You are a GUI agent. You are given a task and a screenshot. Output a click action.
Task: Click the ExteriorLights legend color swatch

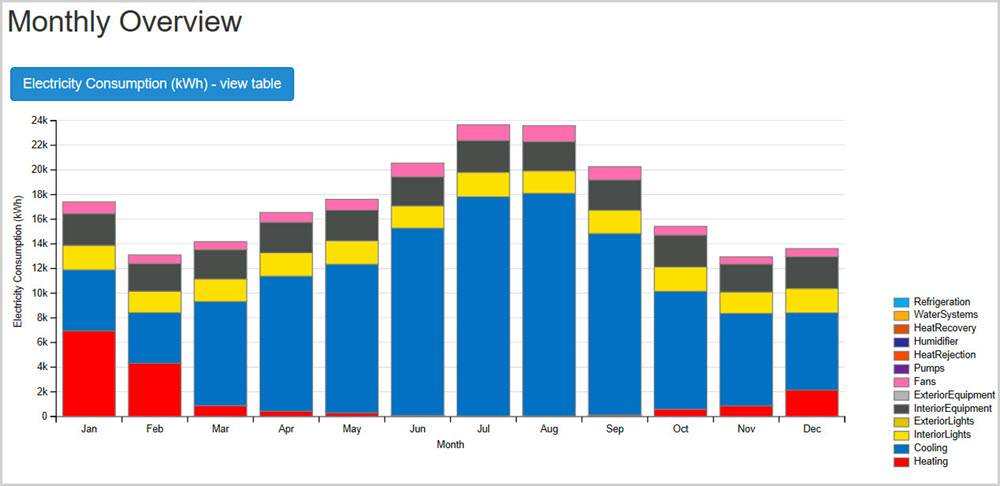point(901,422)
